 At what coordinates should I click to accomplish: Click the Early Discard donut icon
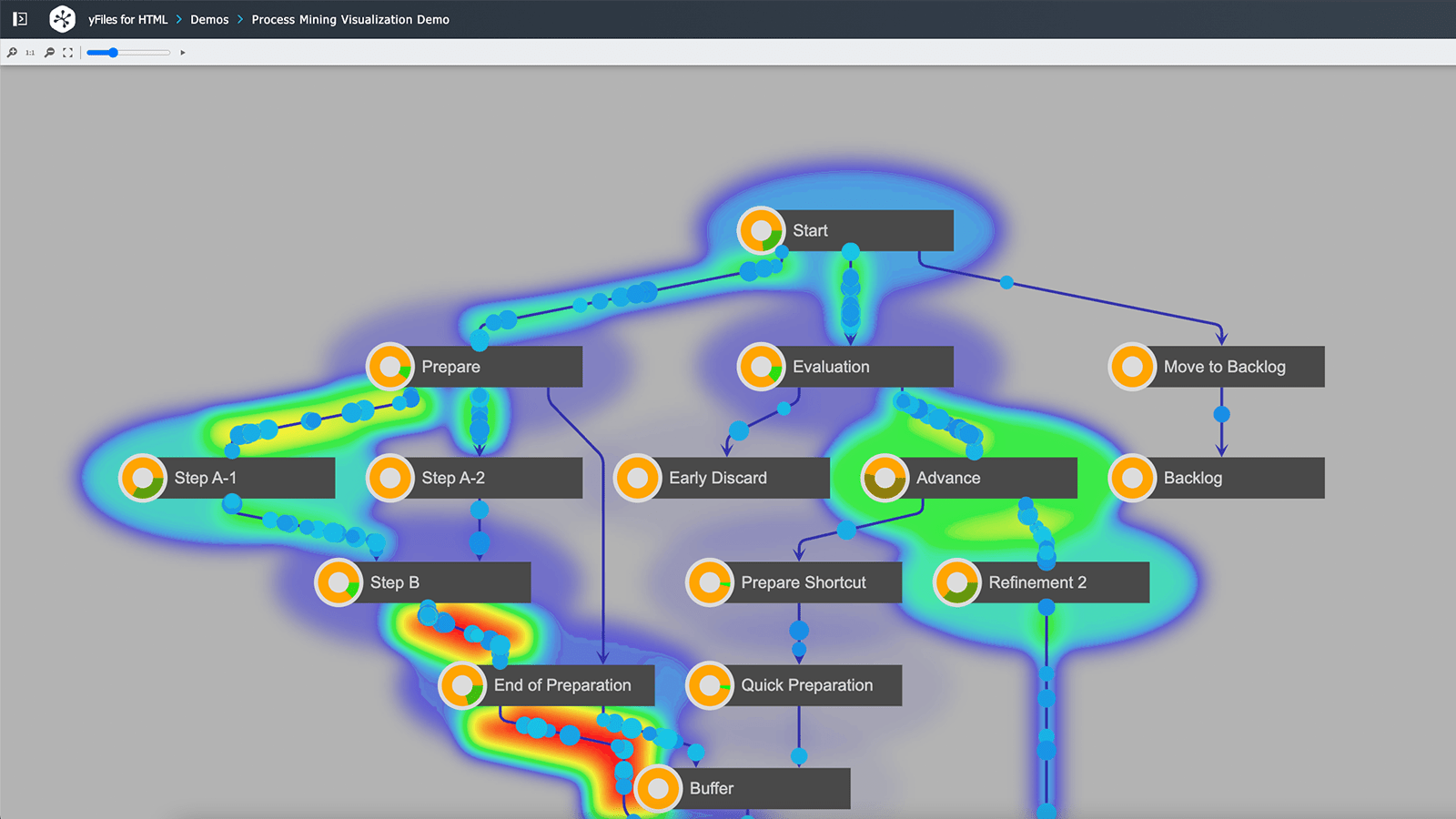(x=638, y=478)
